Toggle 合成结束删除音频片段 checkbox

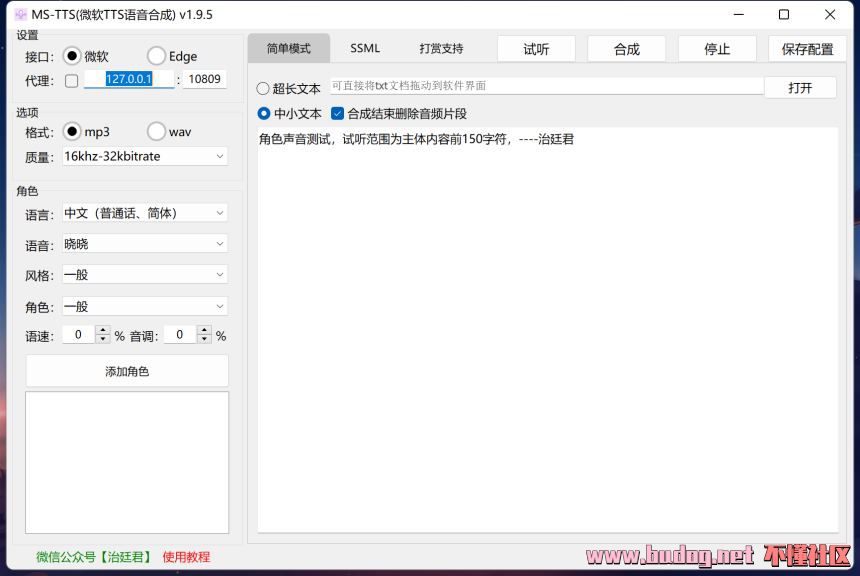(337, 114)
